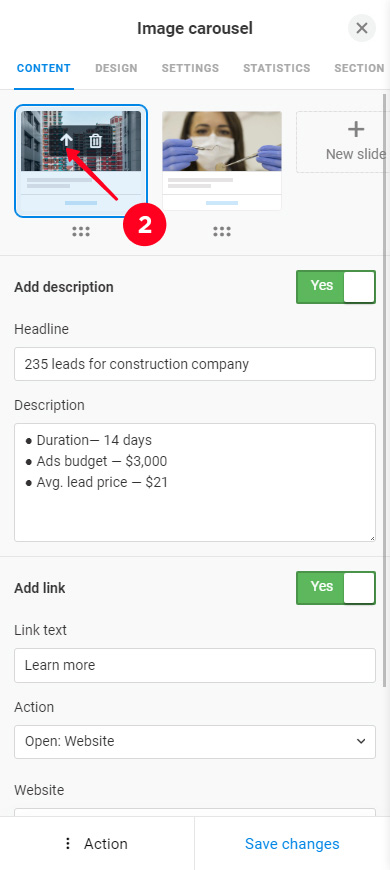Click the Description text area
The height and width of the screenshot is (870, 390).
195,482
